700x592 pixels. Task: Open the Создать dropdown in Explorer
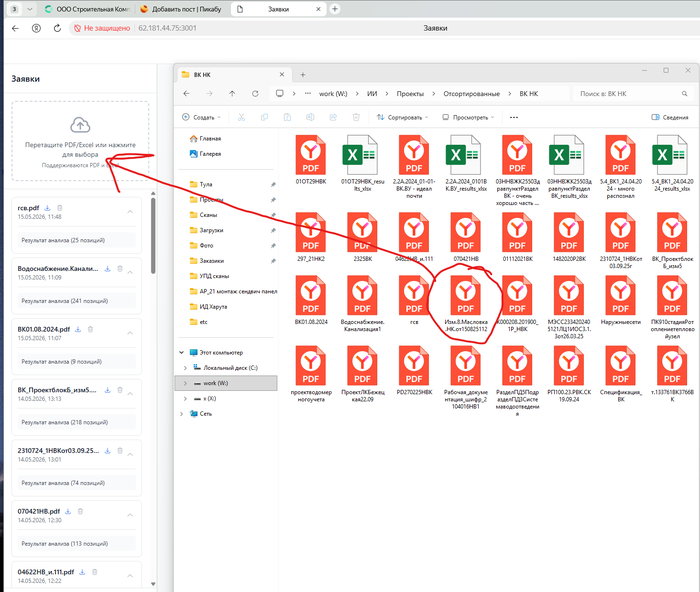(x=202, y=117)
